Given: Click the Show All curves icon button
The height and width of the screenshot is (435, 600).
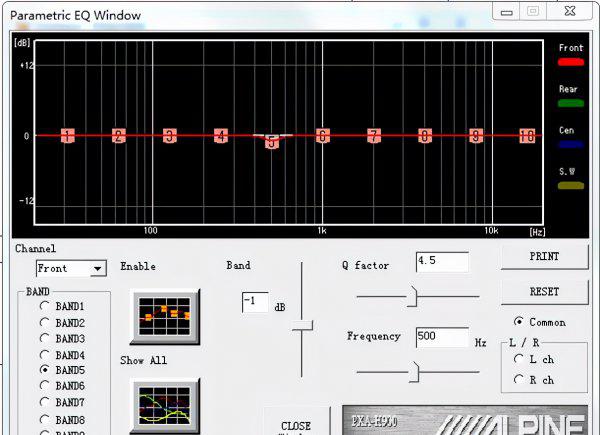Looking at the screenshot, I should [165, 406].
